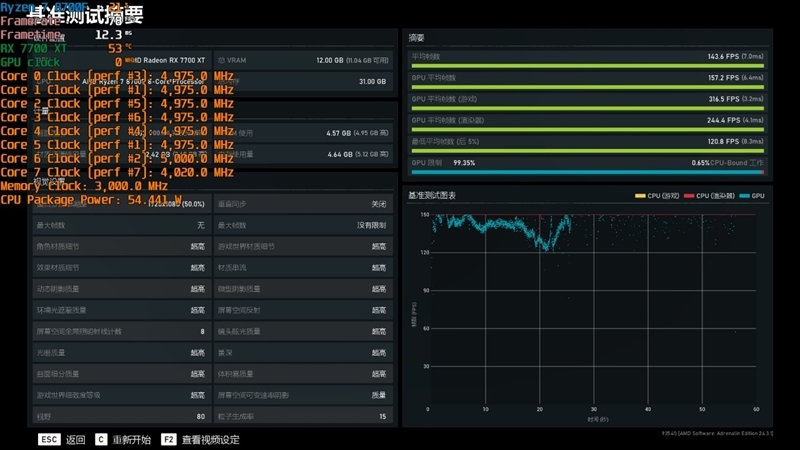Click the 返回 (back) label

[75, 439]
